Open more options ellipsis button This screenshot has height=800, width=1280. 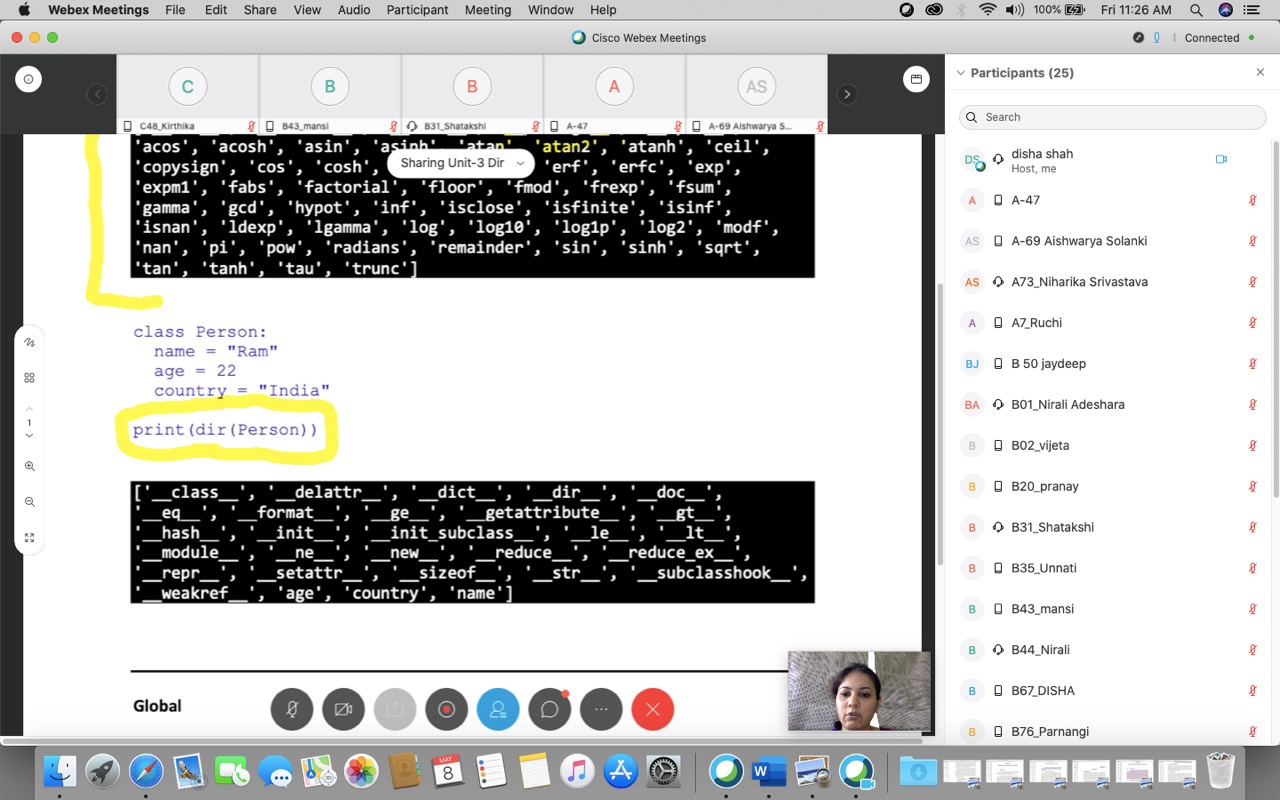click(601, 709)
